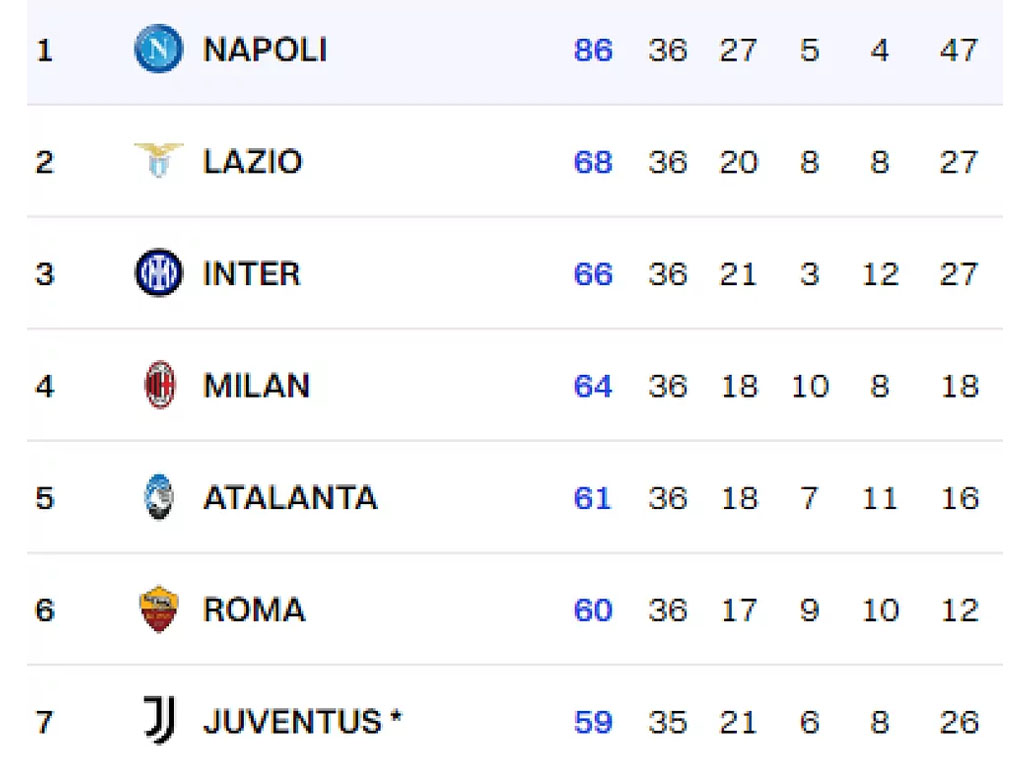
Task: Click the Lazio eagle crest icon
Action: click(x=159, y=160)
